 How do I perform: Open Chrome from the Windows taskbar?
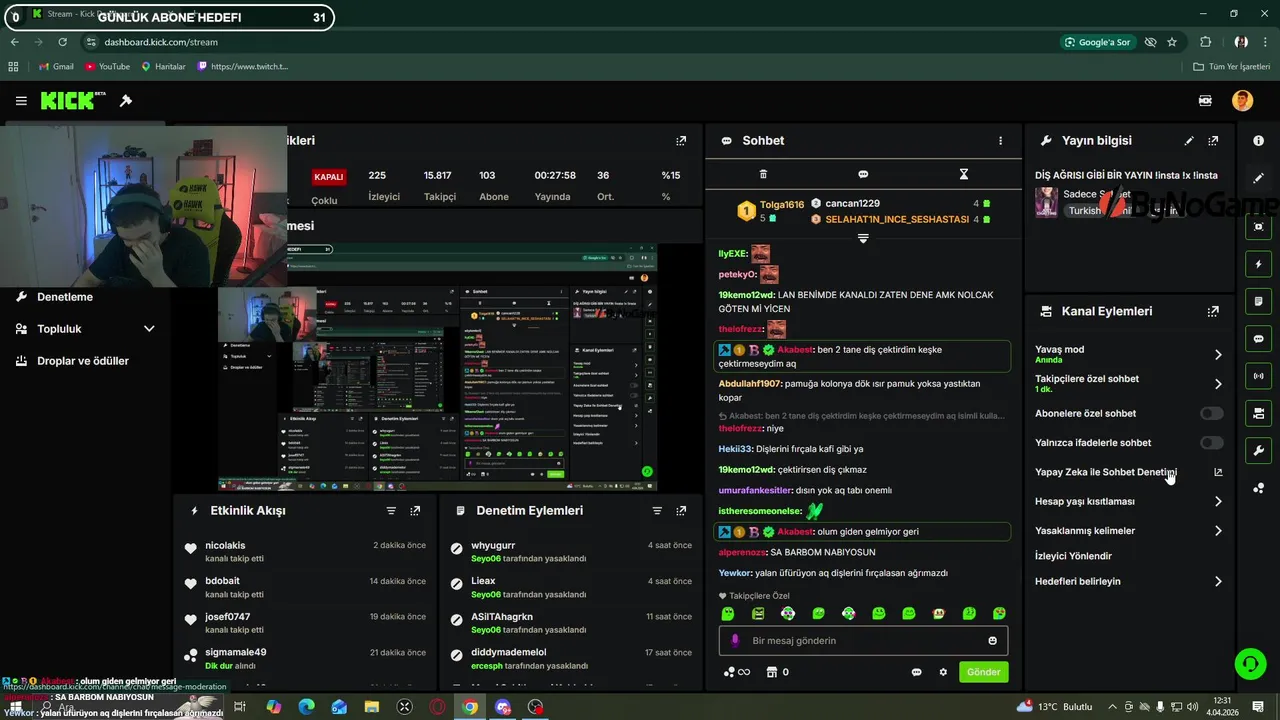[470, 707]
